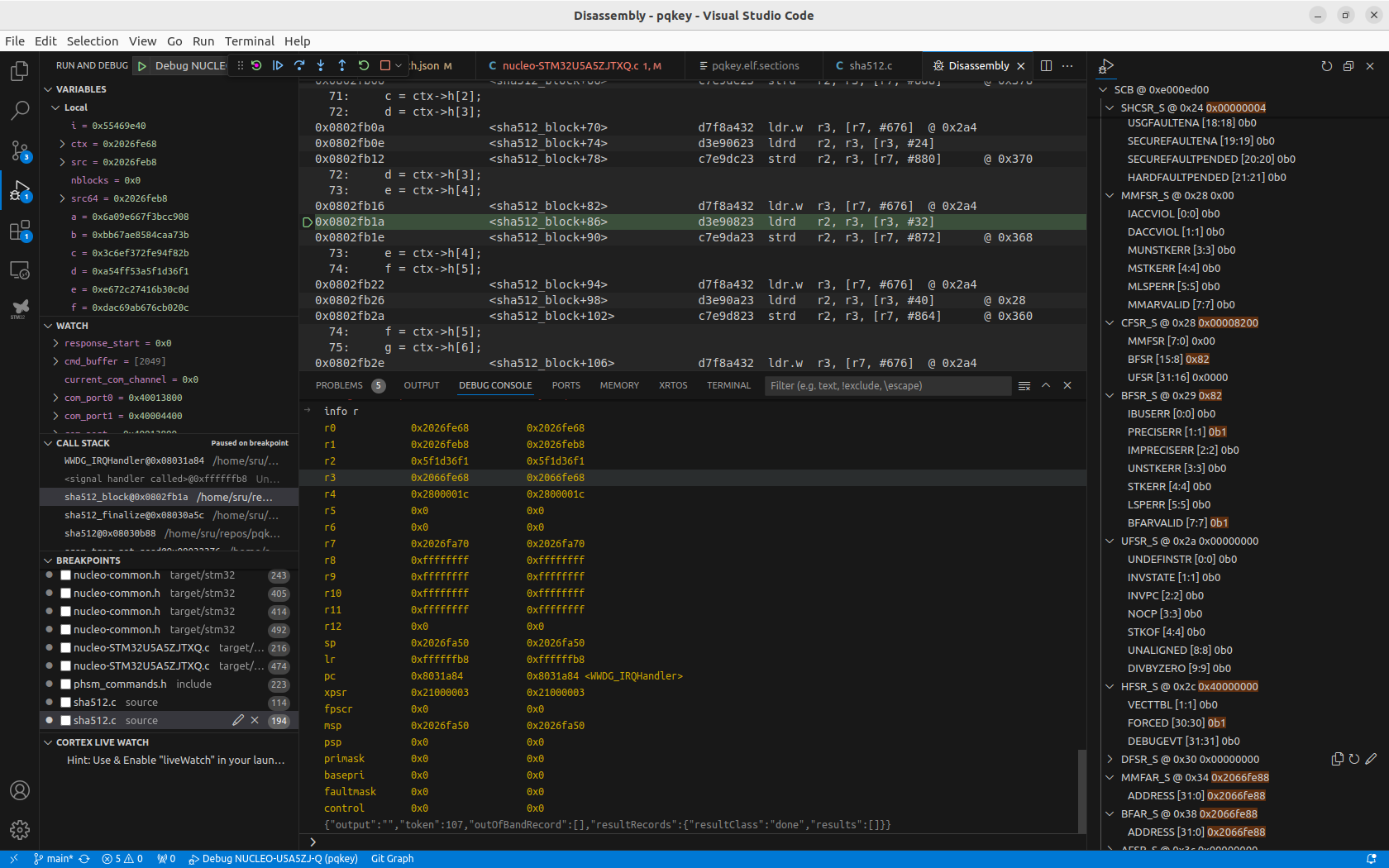Toggle the phsm_commands.h breakpoint checkbox

tap(66, 684)
